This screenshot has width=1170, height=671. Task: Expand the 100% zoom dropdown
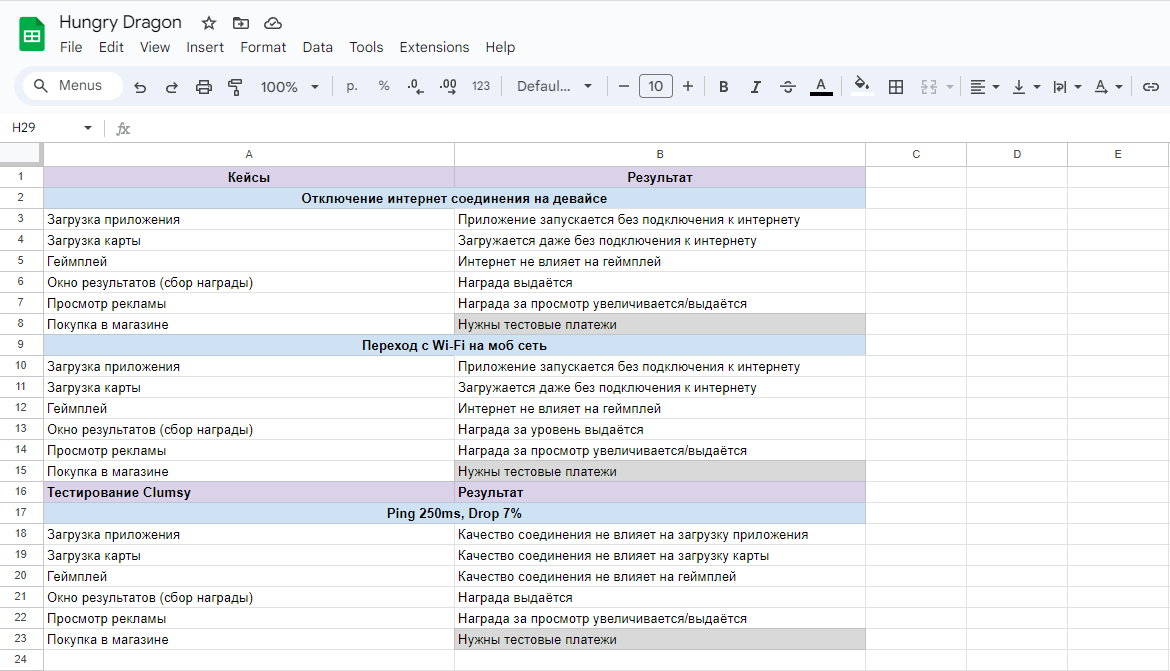pos(289,87)
